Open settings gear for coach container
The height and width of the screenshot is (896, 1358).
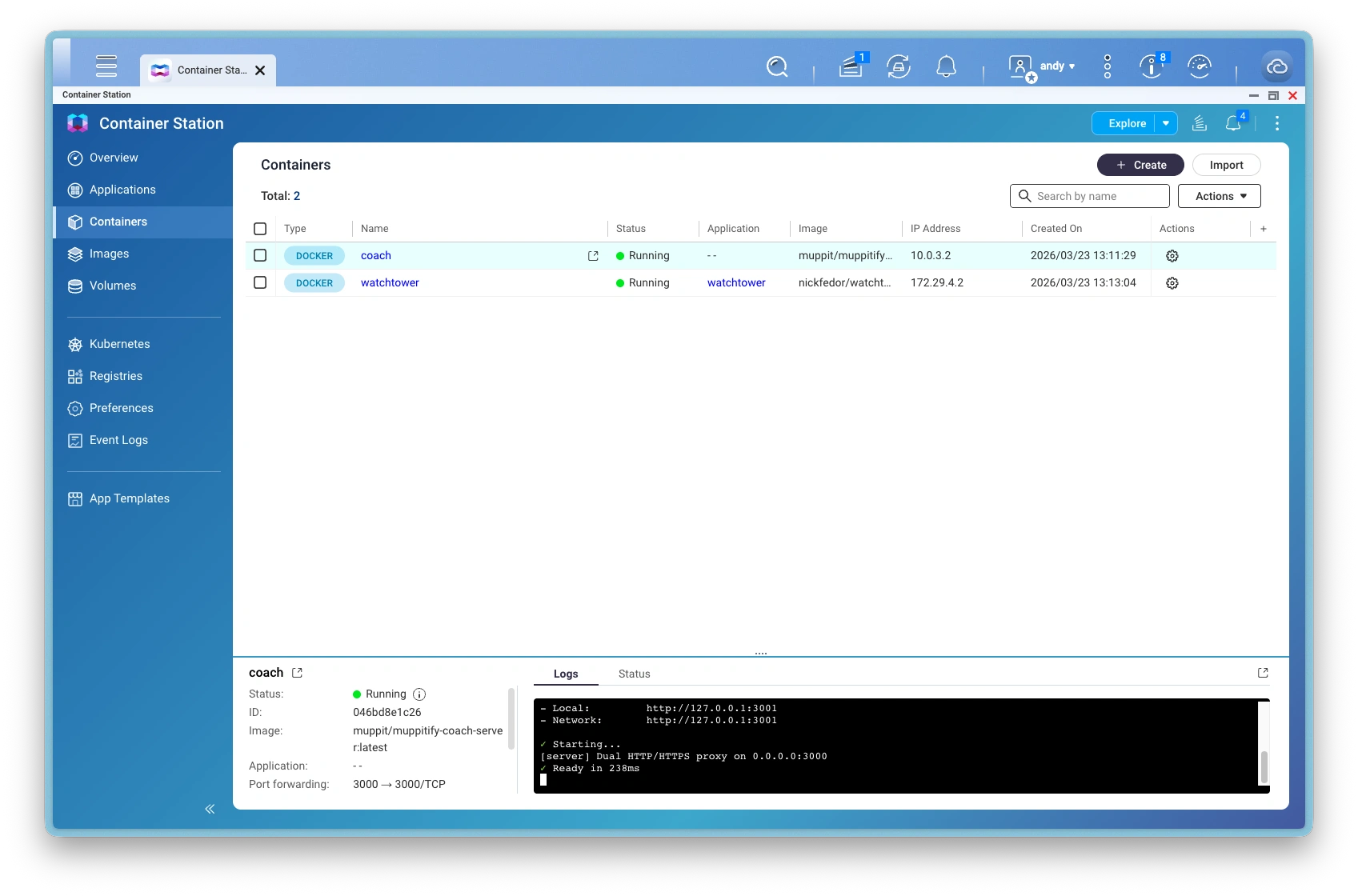[x=1172, y=256]
